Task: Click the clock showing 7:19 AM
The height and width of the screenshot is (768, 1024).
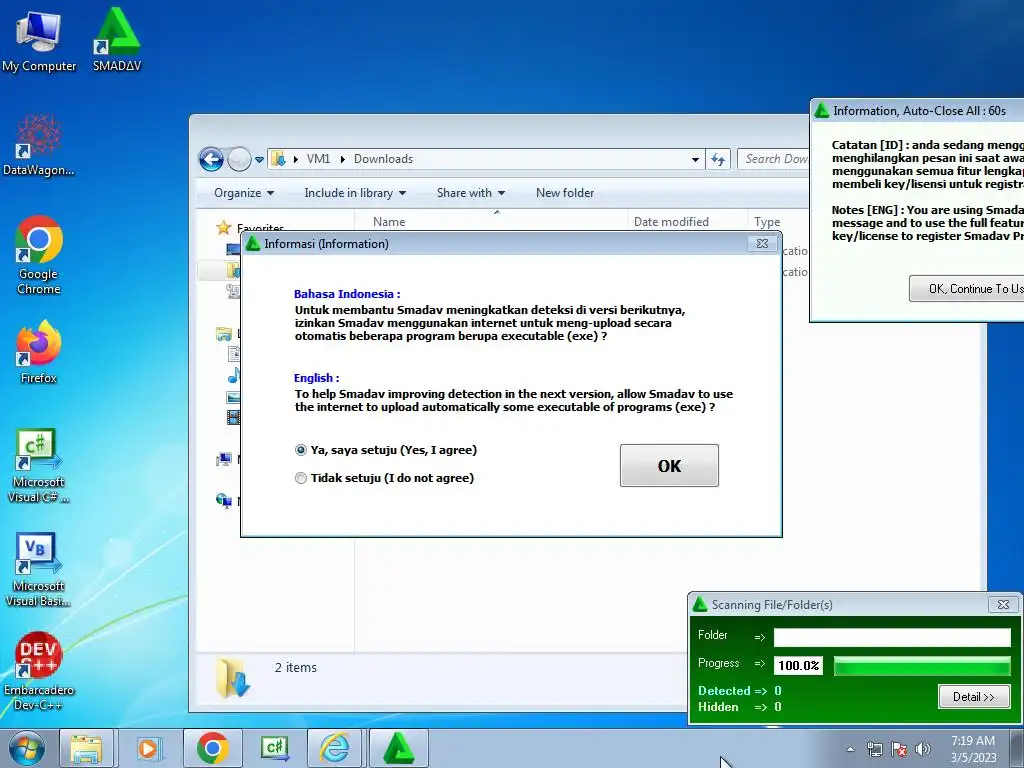Action: [x=972, y=748]
